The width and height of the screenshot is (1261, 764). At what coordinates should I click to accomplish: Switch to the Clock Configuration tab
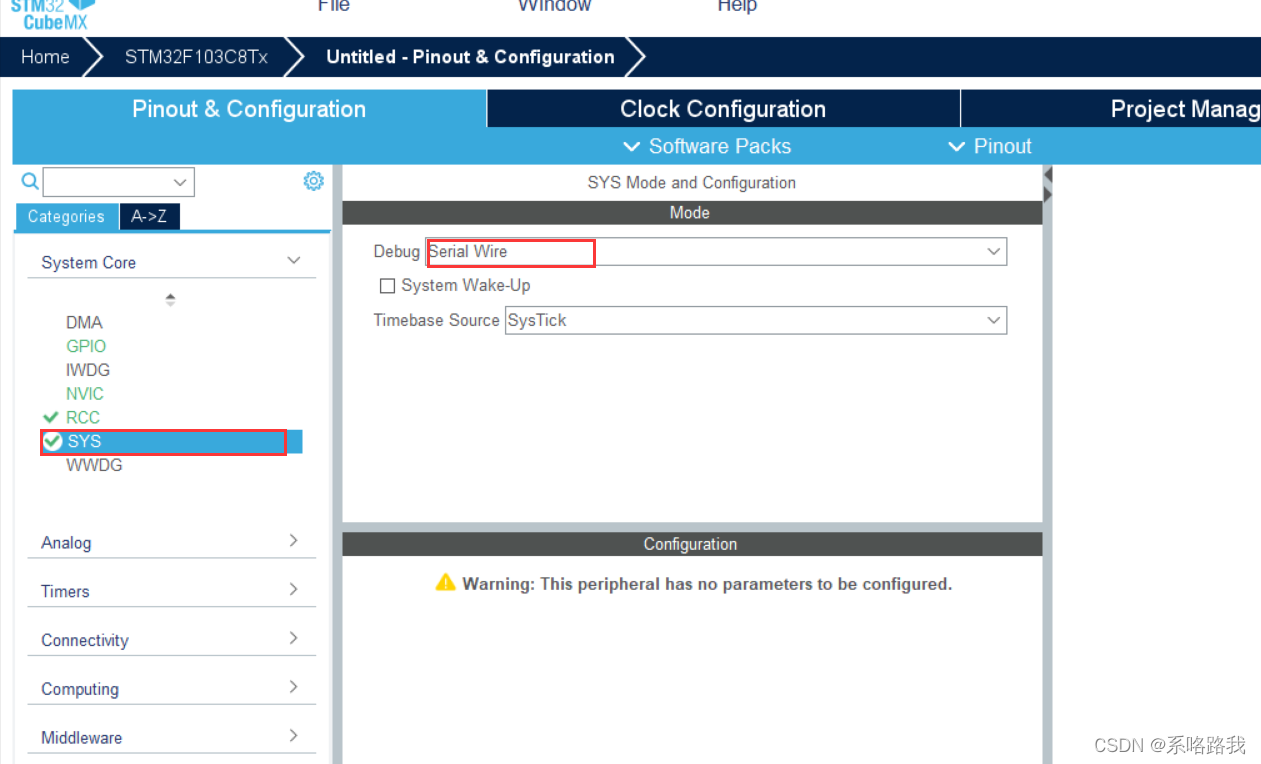click(723, 109)
